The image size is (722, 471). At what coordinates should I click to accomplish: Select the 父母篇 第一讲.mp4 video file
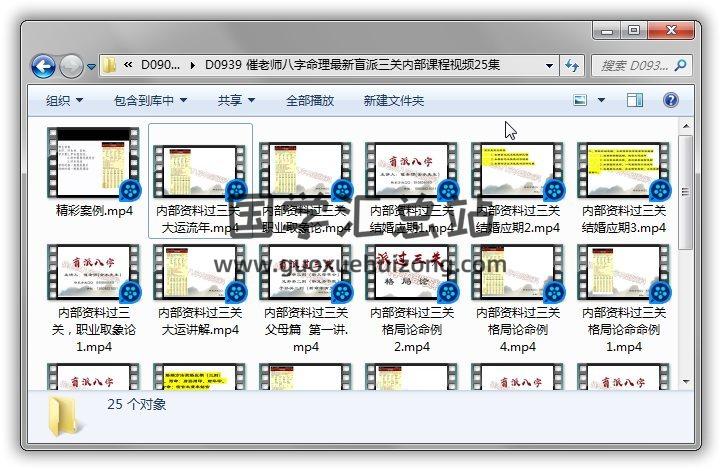pyautogui.click(x=306, y=299)
